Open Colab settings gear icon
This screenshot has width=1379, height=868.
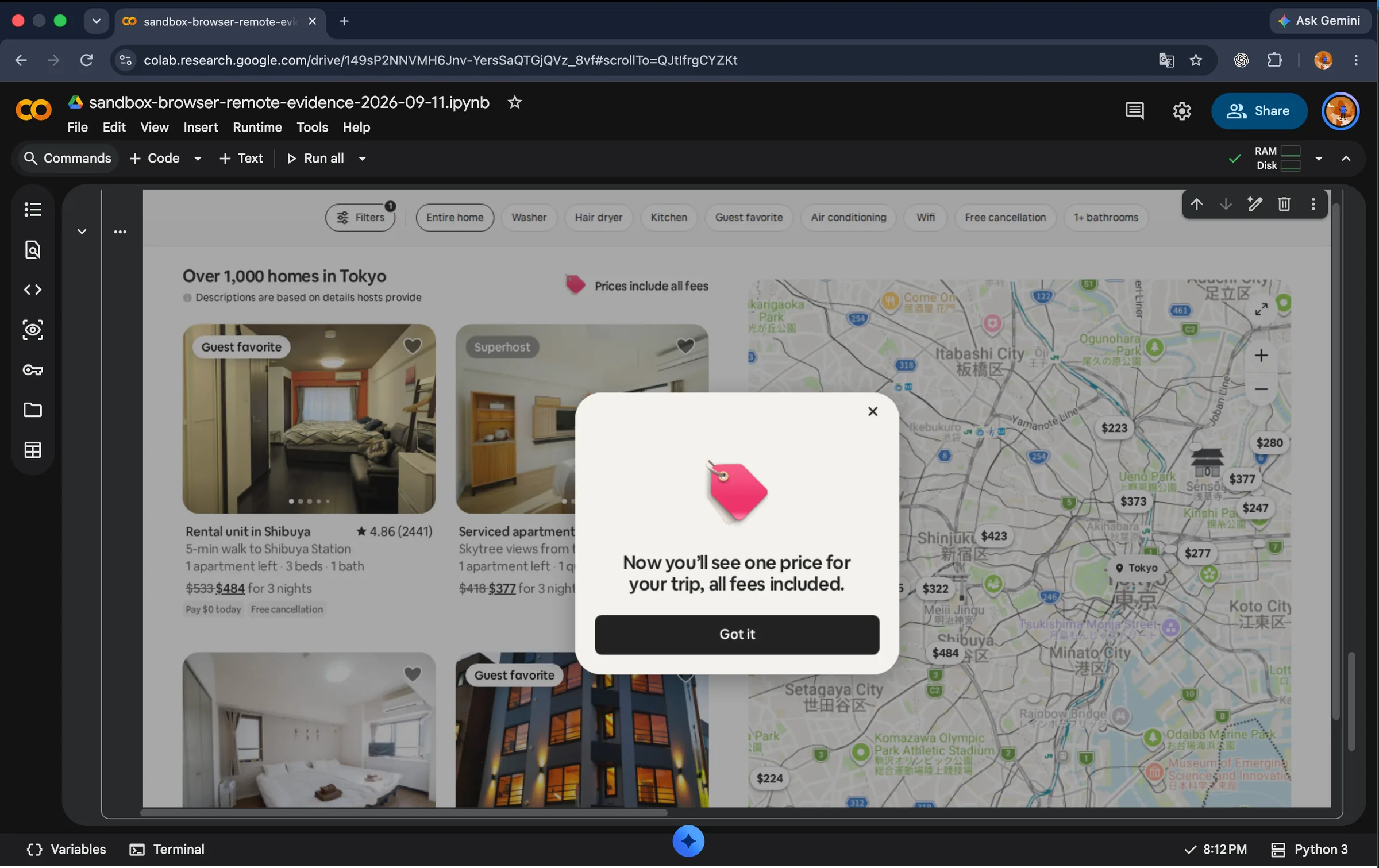coord(1181,111)
